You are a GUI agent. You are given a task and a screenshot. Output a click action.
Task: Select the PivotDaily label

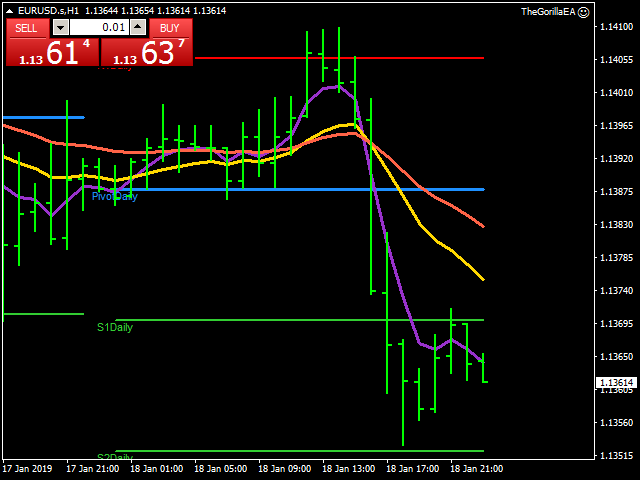pyautogui.click(x=115, y=196)
